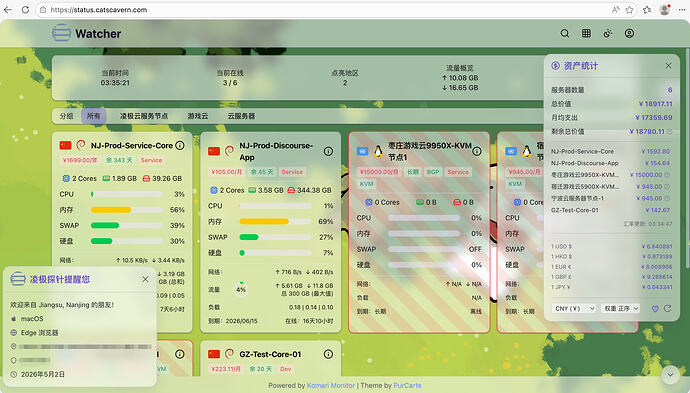Viewport: 690px width, 393px height.
Task: Open browser profile avatar
Action: [664, 10]
